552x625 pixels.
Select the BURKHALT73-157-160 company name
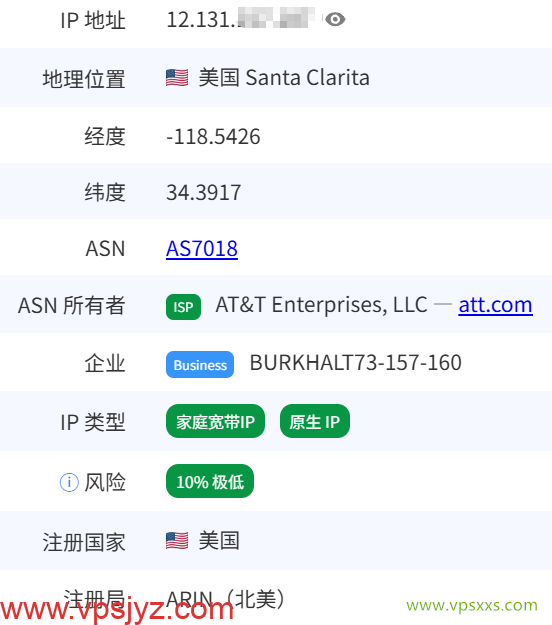356,363
